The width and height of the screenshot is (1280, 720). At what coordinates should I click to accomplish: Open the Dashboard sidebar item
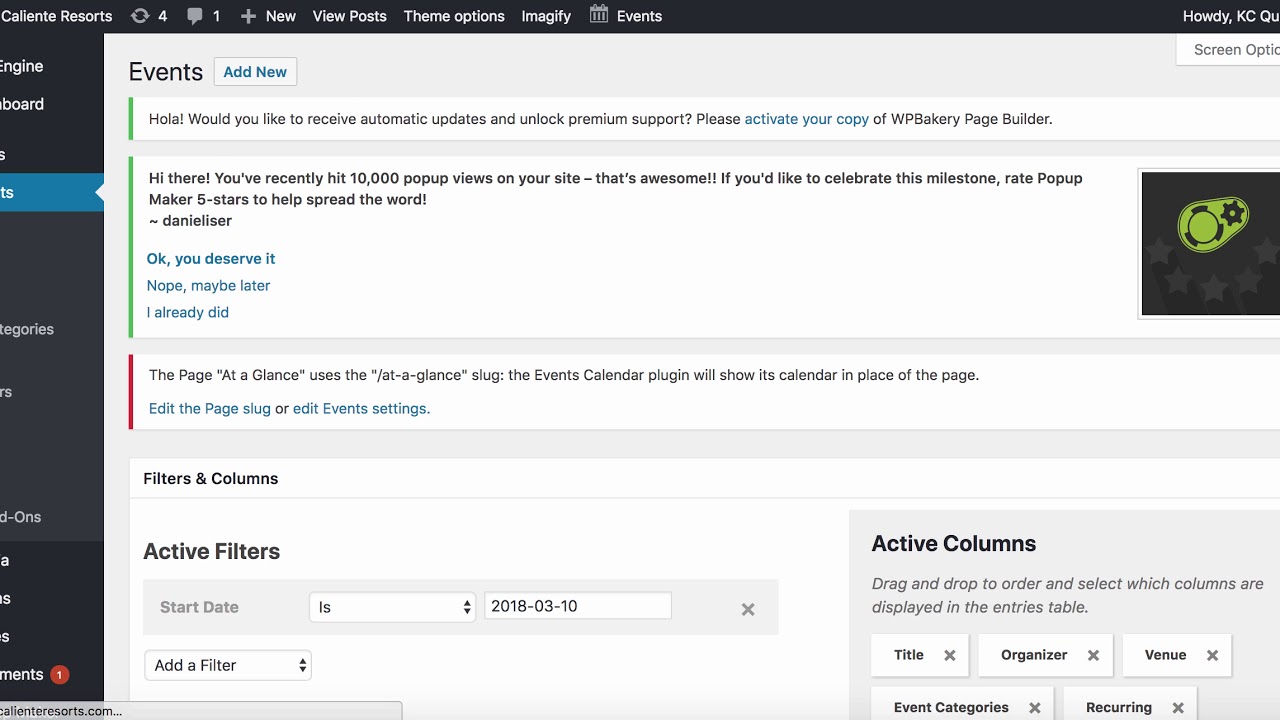22,104
